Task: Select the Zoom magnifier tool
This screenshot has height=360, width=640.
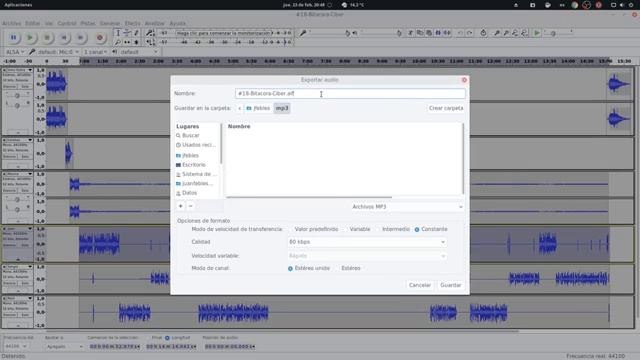Action: tap(118, 42)
